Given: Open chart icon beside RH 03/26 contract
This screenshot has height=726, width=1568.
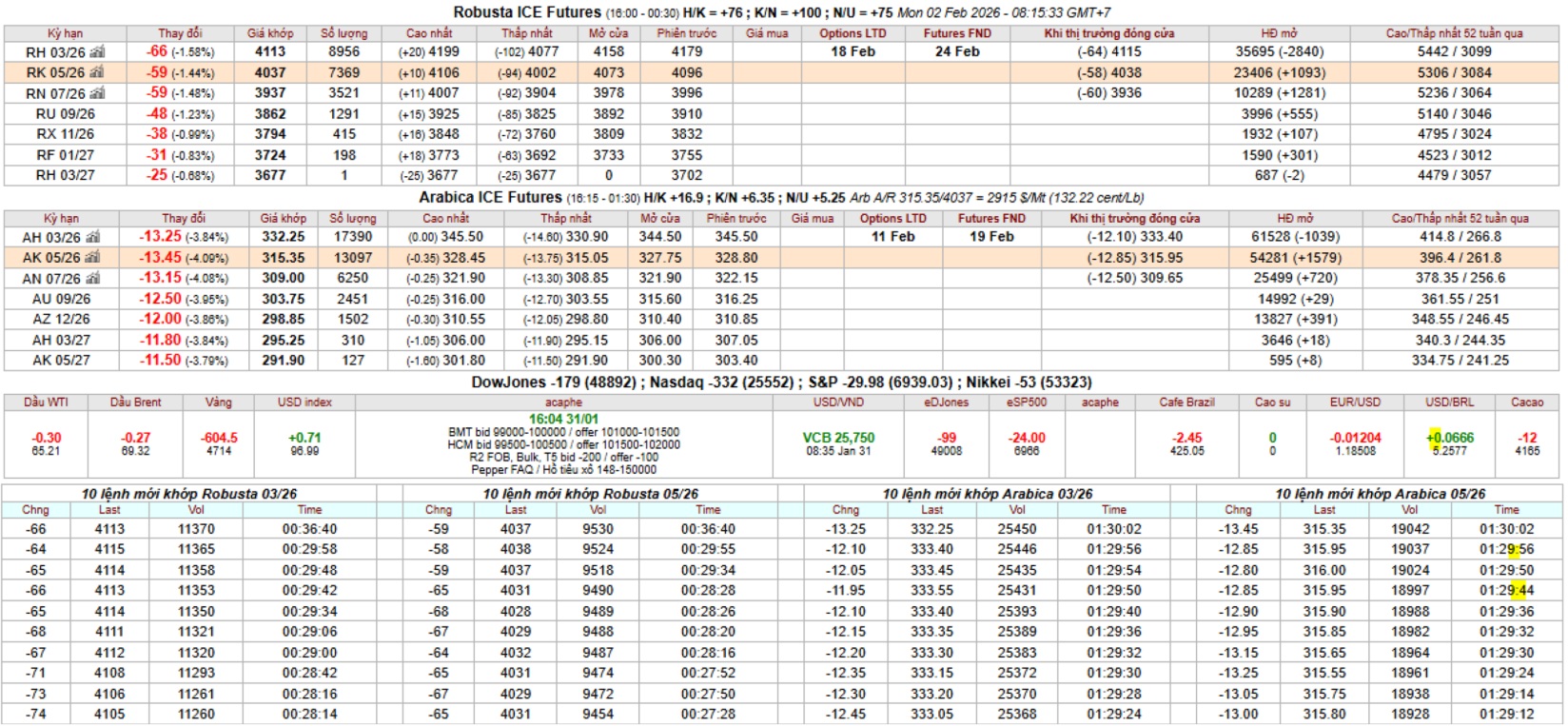Looking at the screenshot, I should pos(96,52).
